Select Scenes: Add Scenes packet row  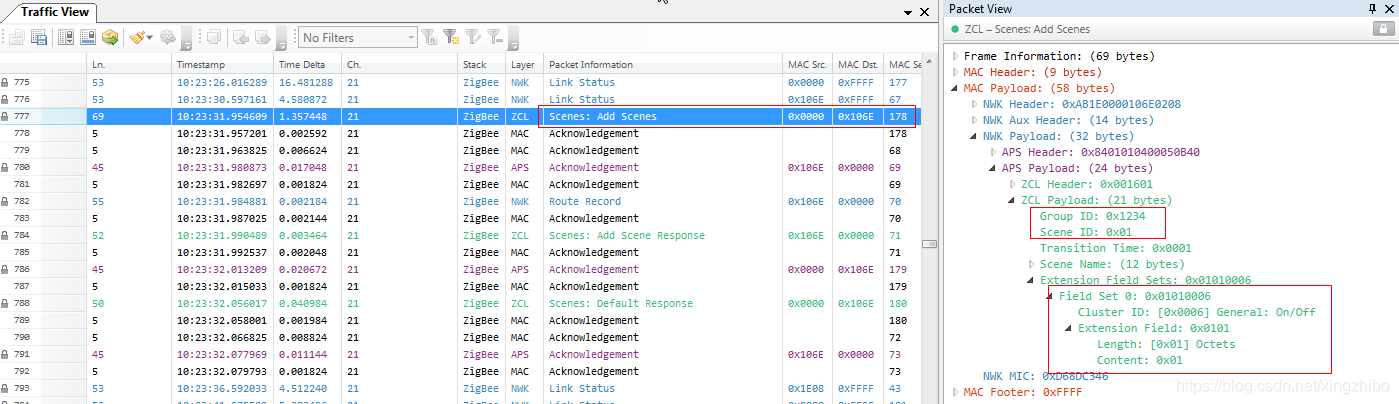(459, 116)
